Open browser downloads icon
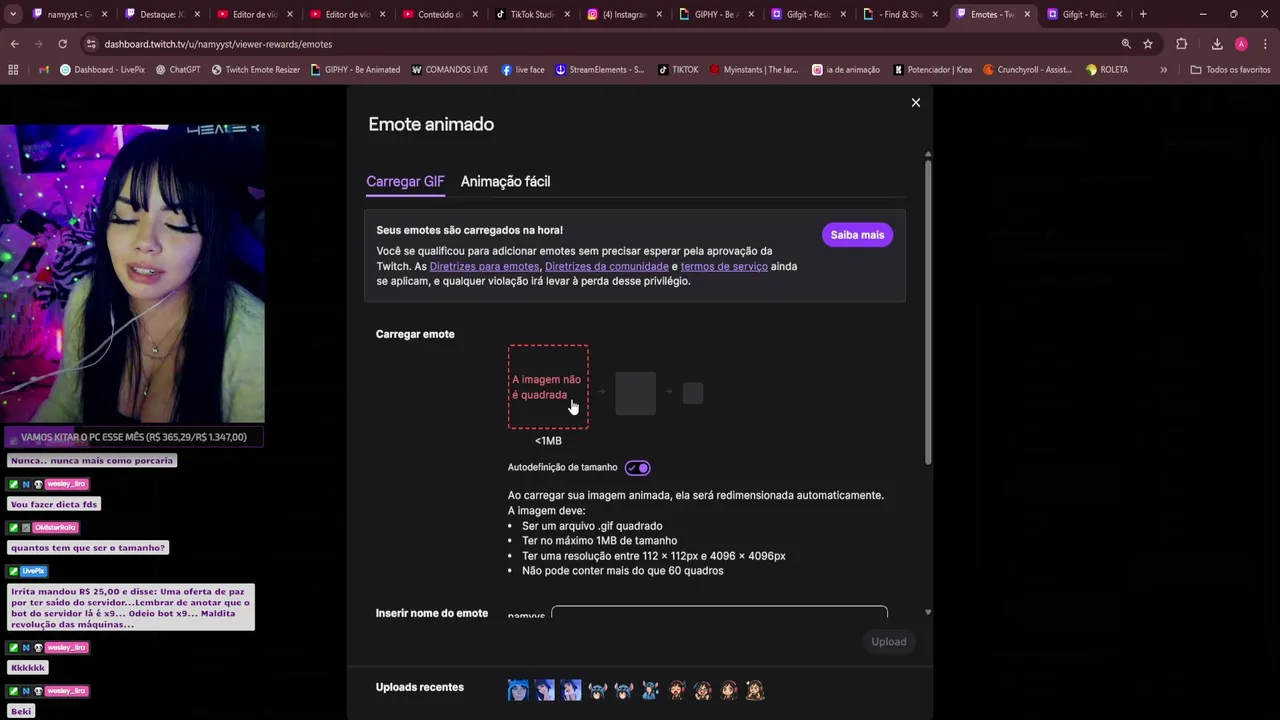This screenshot has width=1280, height=720. [x=1217, y=44]
